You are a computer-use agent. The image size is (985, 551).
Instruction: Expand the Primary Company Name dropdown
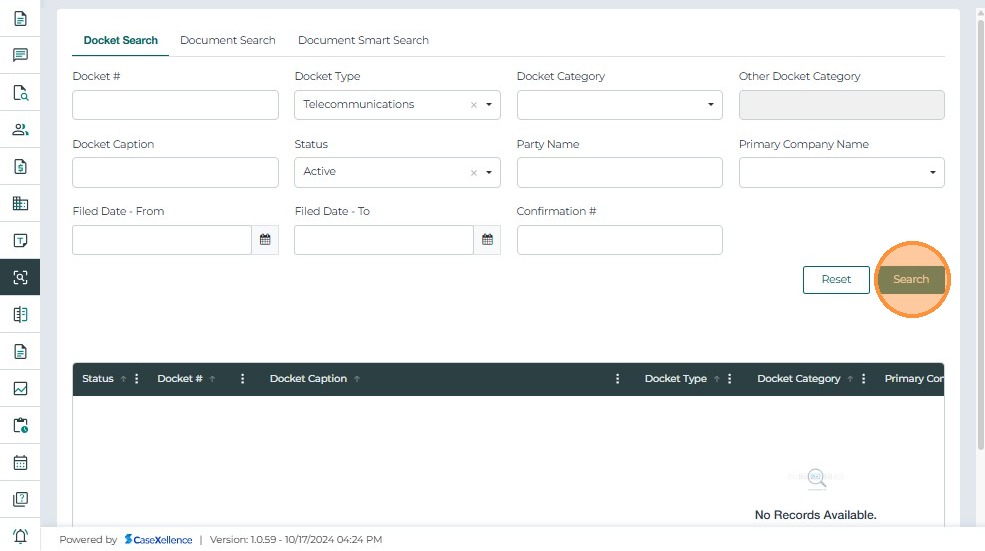[932, 173]
